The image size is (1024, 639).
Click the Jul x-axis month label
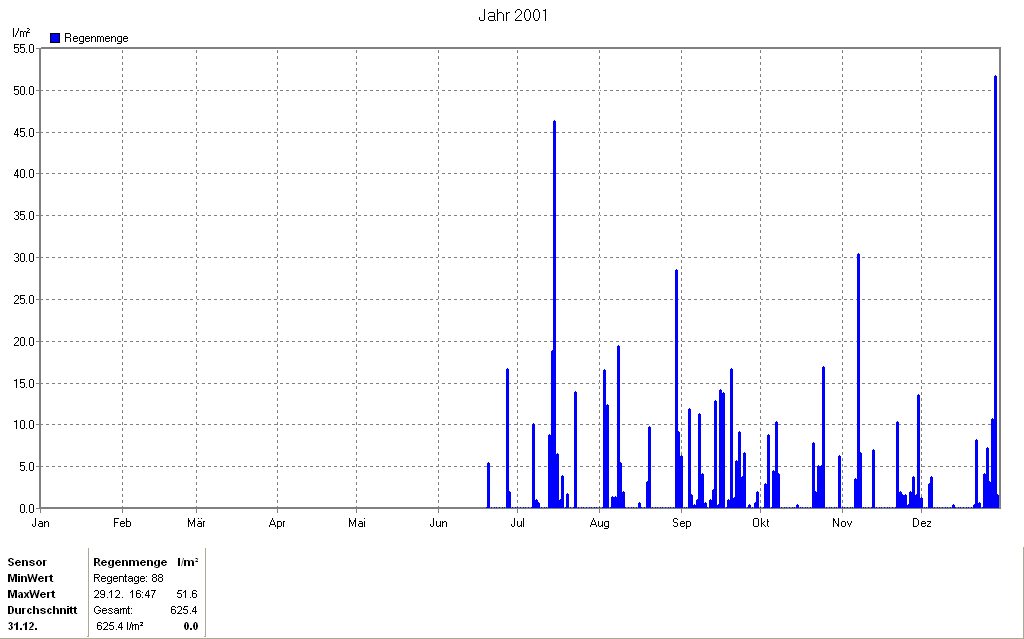[517, 523]
